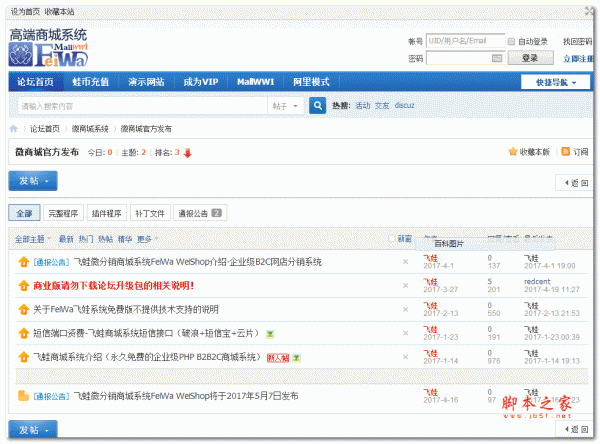
Task: Click the blue search magnifier icon
Action: point(317,106)
